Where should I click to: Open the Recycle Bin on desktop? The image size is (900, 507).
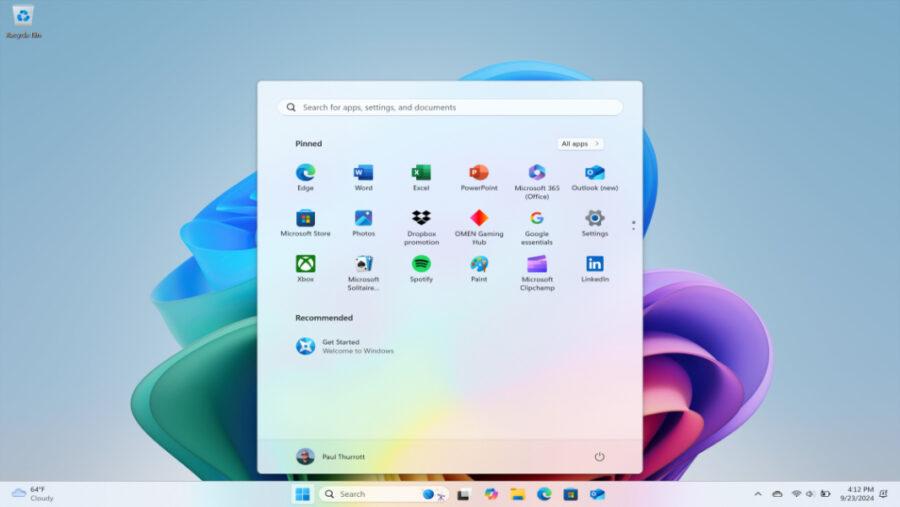point(24,22)
